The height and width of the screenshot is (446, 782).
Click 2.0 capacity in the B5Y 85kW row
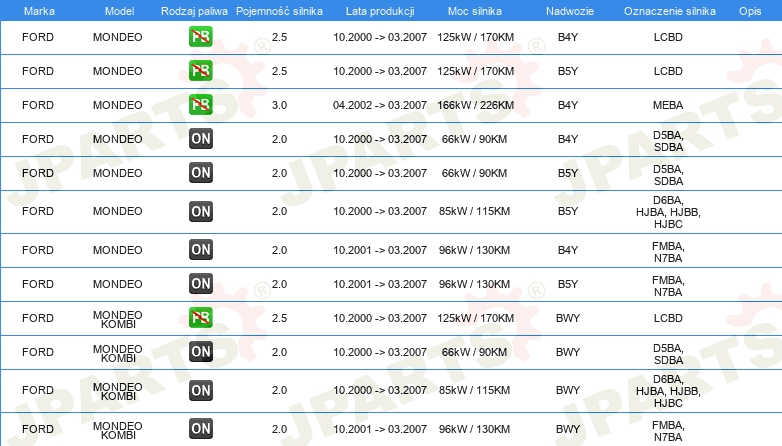pyautogui.click(x=279, y=212)
